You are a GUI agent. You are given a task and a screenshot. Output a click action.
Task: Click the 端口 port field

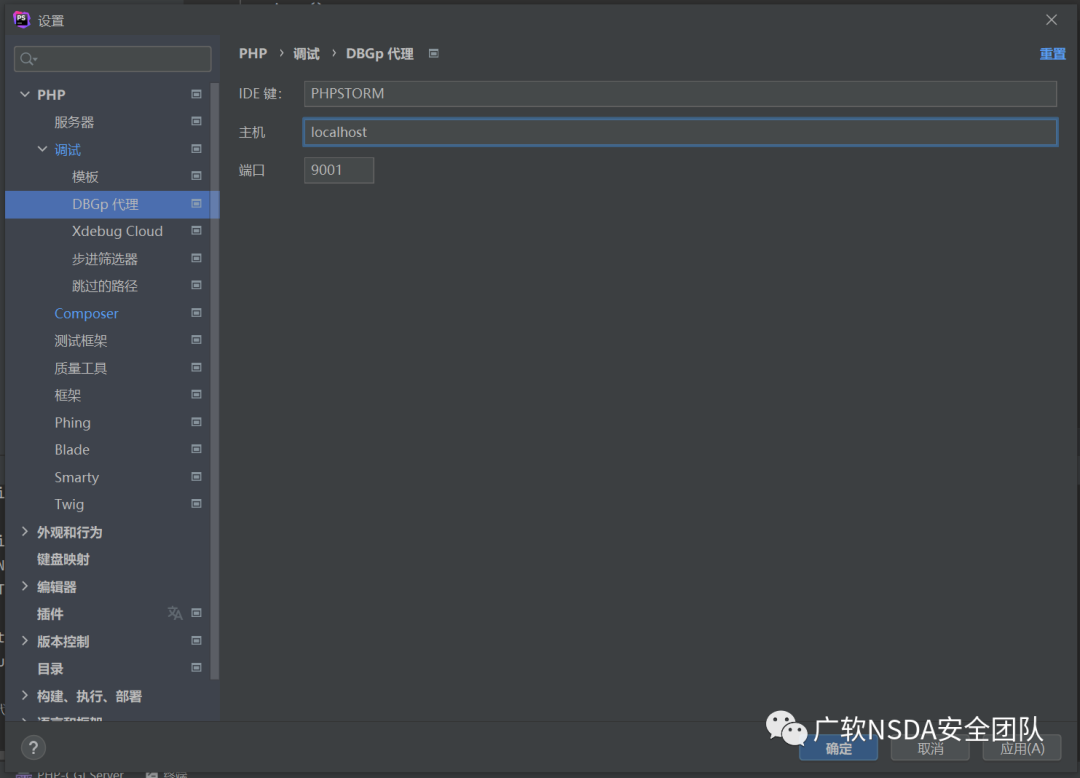tap(339, 170)
